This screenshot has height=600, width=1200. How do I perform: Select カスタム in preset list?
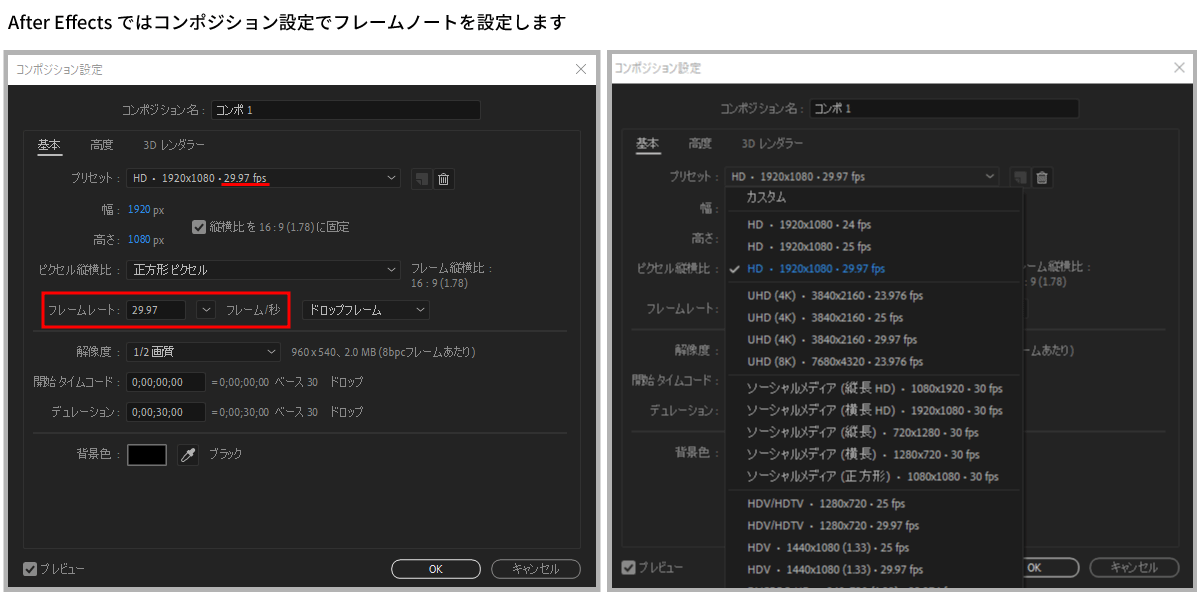874,198
